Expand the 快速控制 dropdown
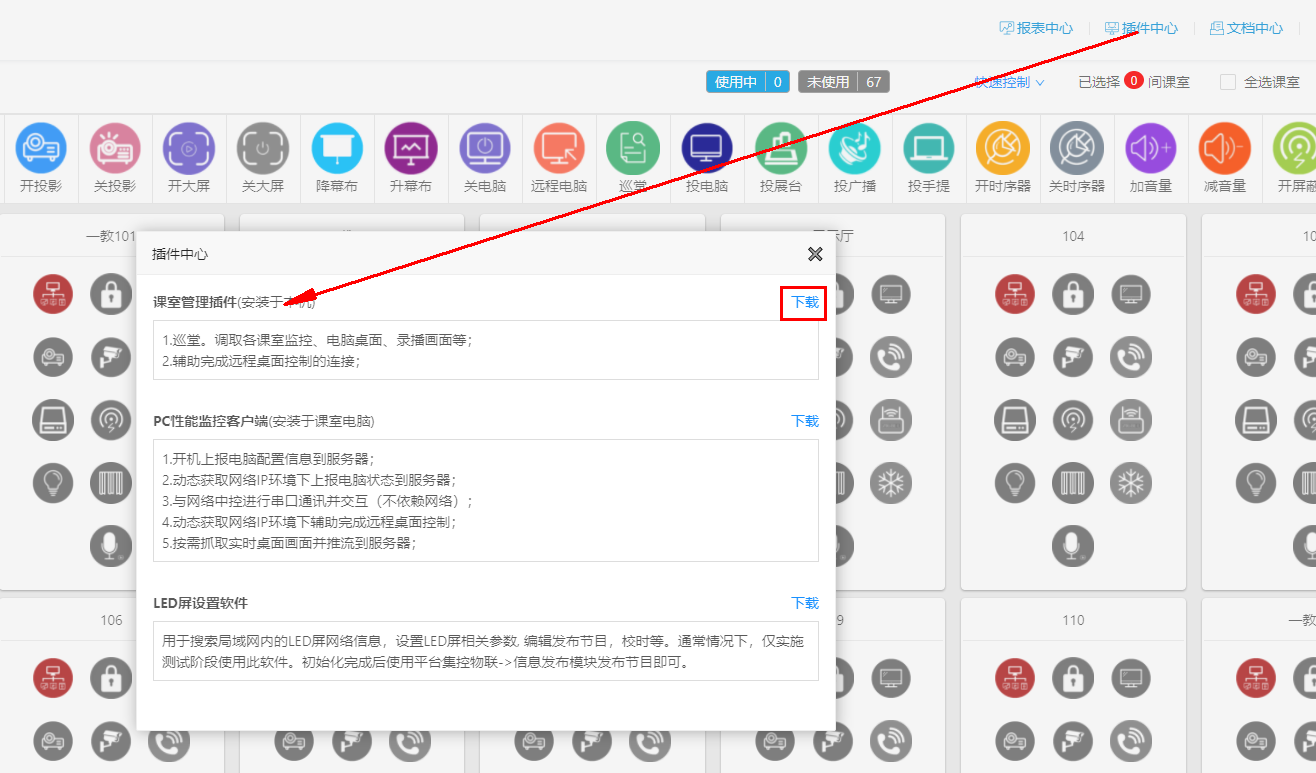The image size is (1316, 773). pos(1009,82)
